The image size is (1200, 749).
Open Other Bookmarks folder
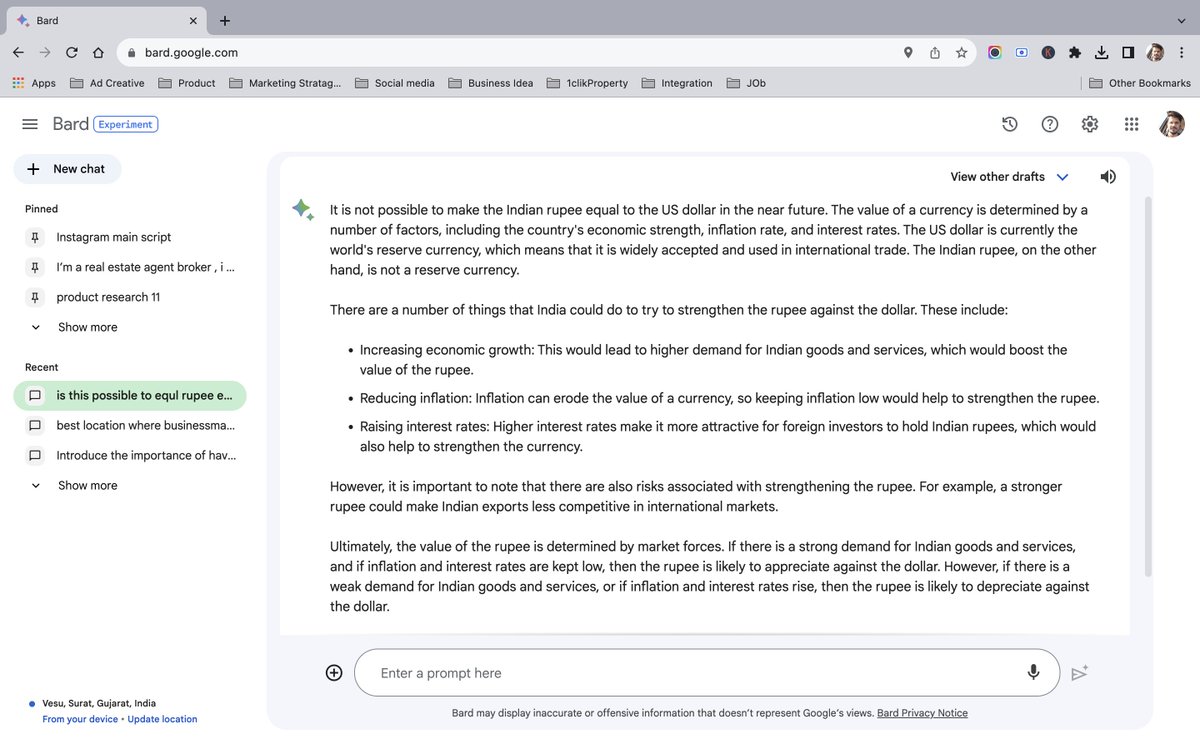pos(1140,83)
